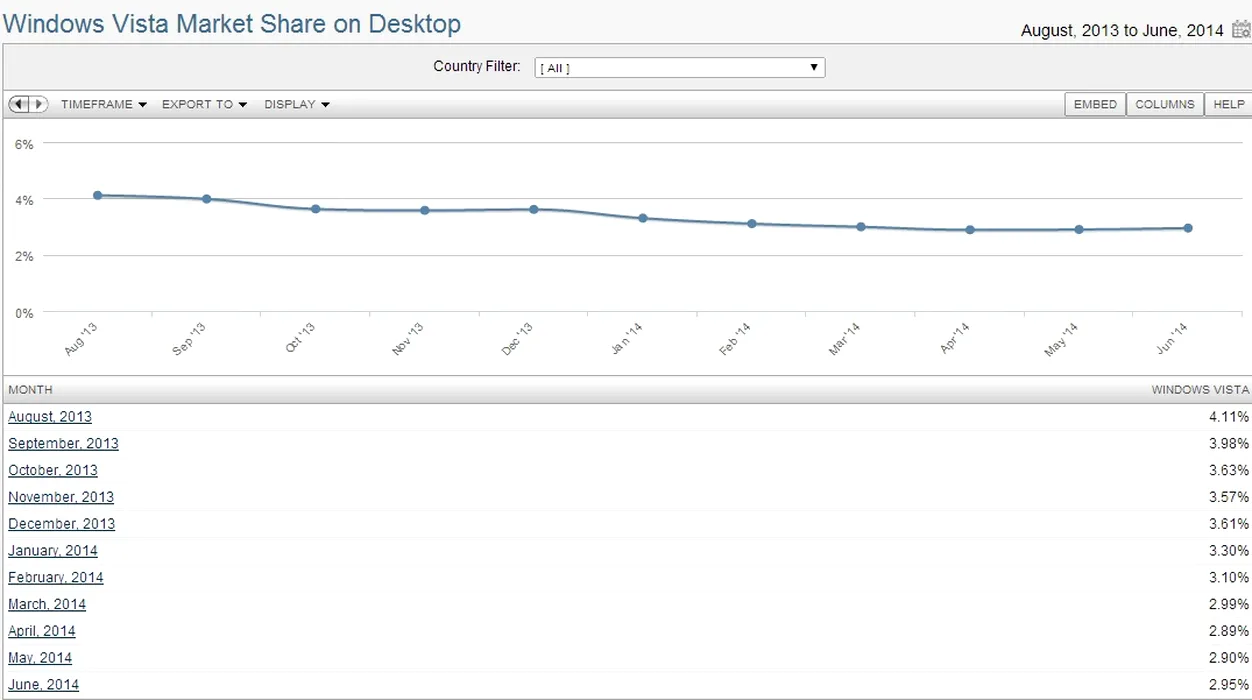
Task: Open the June, 2014 link
Action: coord(44,685)
